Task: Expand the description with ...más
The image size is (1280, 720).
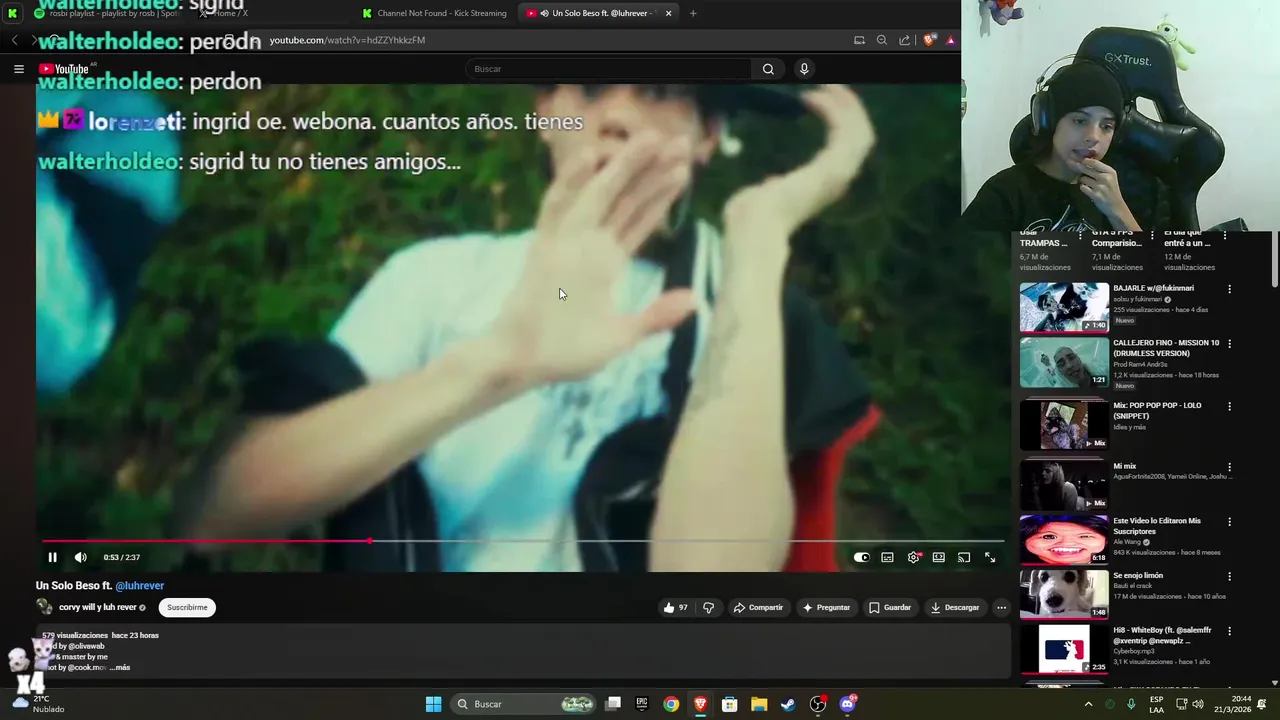Action: 119,667
